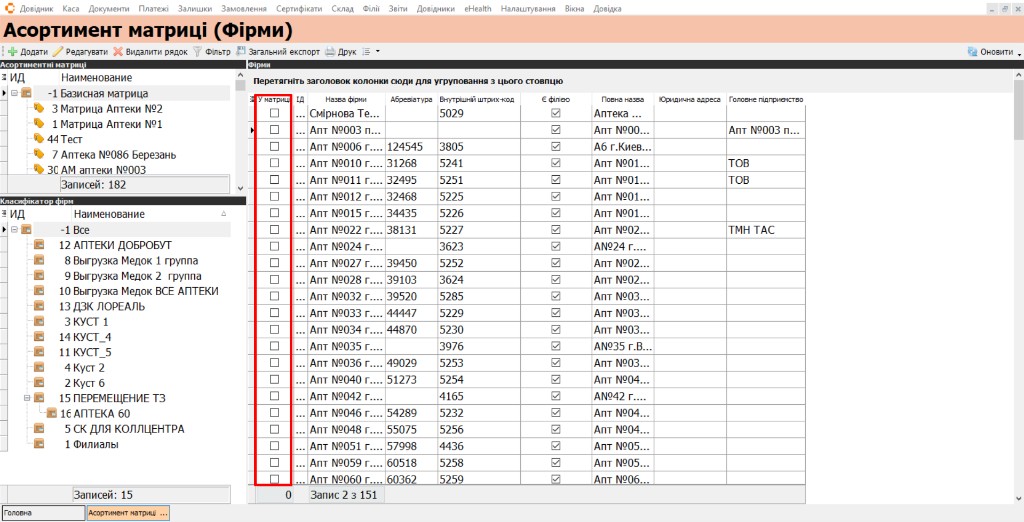Open the Налаштування menu

click(528, 8)
